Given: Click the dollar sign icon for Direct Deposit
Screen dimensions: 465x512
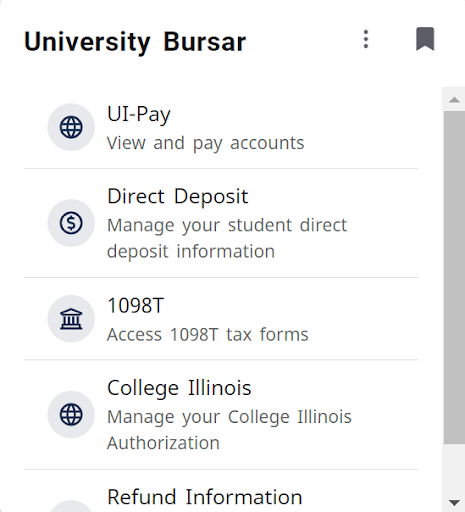Looking at the screenshot, I should [x=71, y=223].
